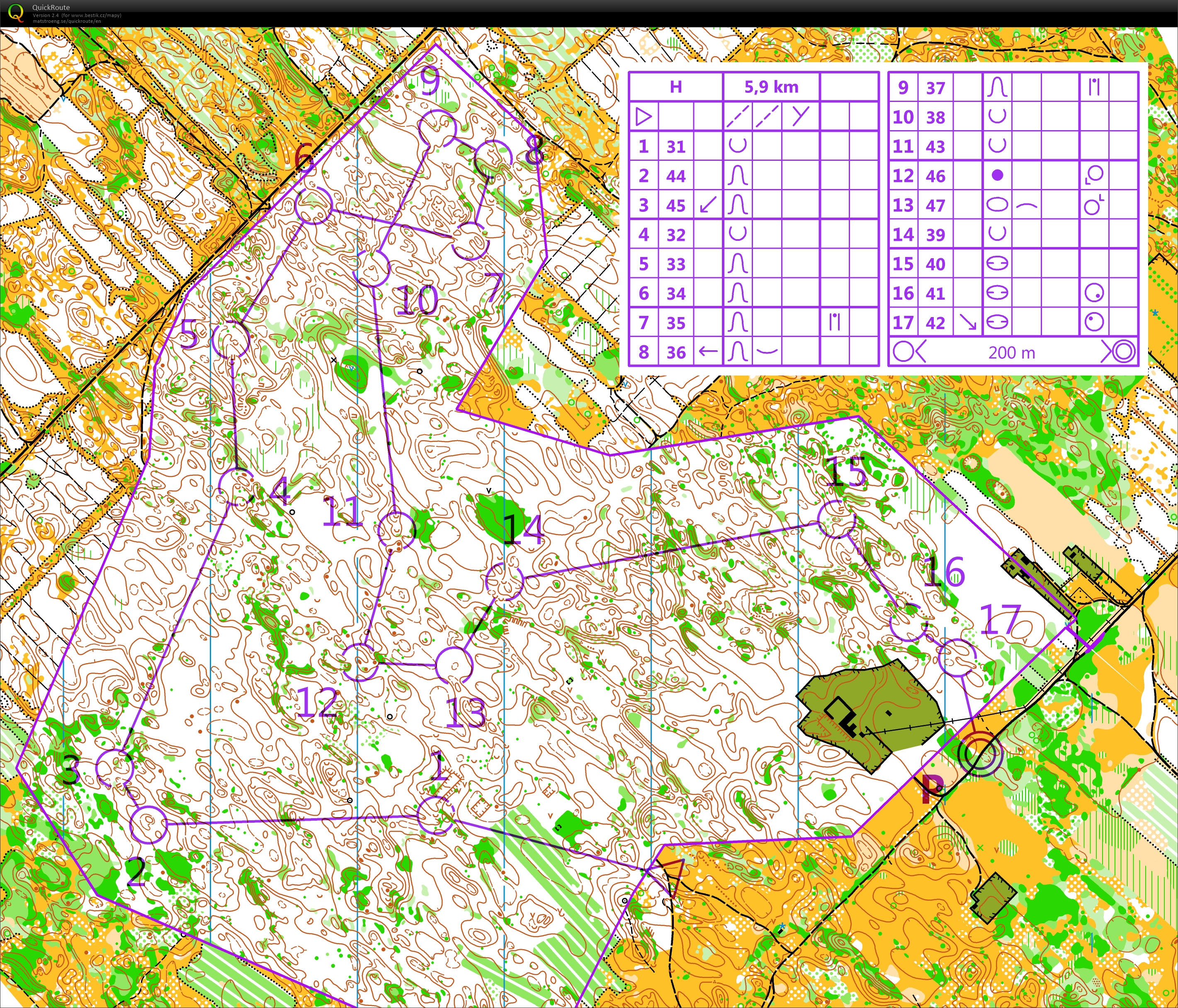The height and width of the screenshot is (1008, 1178).
Task: Select control circle 15 on the map
Action: pos(836,519)
